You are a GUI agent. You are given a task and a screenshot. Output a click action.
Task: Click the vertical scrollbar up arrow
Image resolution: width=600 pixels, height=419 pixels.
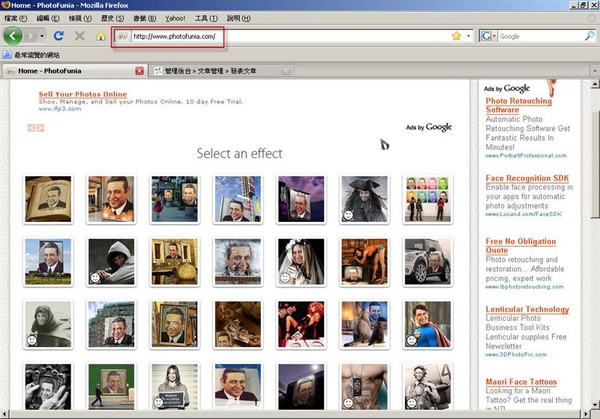point(595,84)
